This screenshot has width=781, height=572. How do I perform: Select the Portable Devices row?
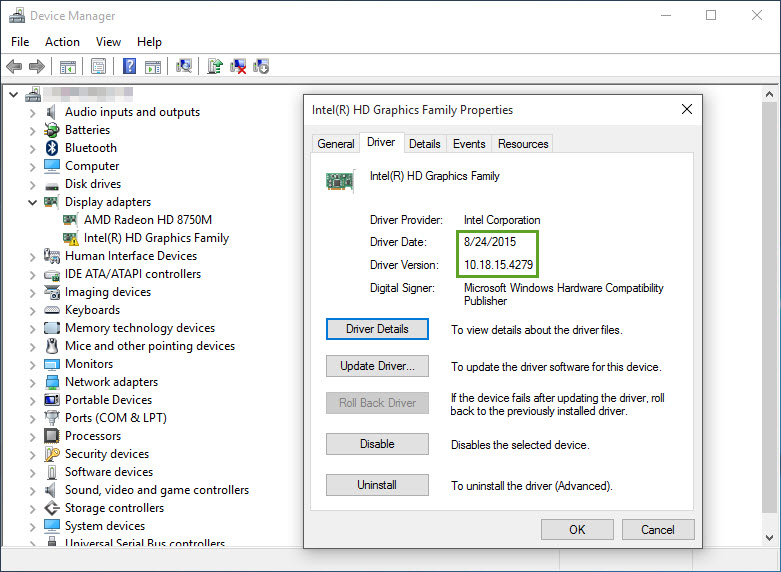tap(109, 400)
